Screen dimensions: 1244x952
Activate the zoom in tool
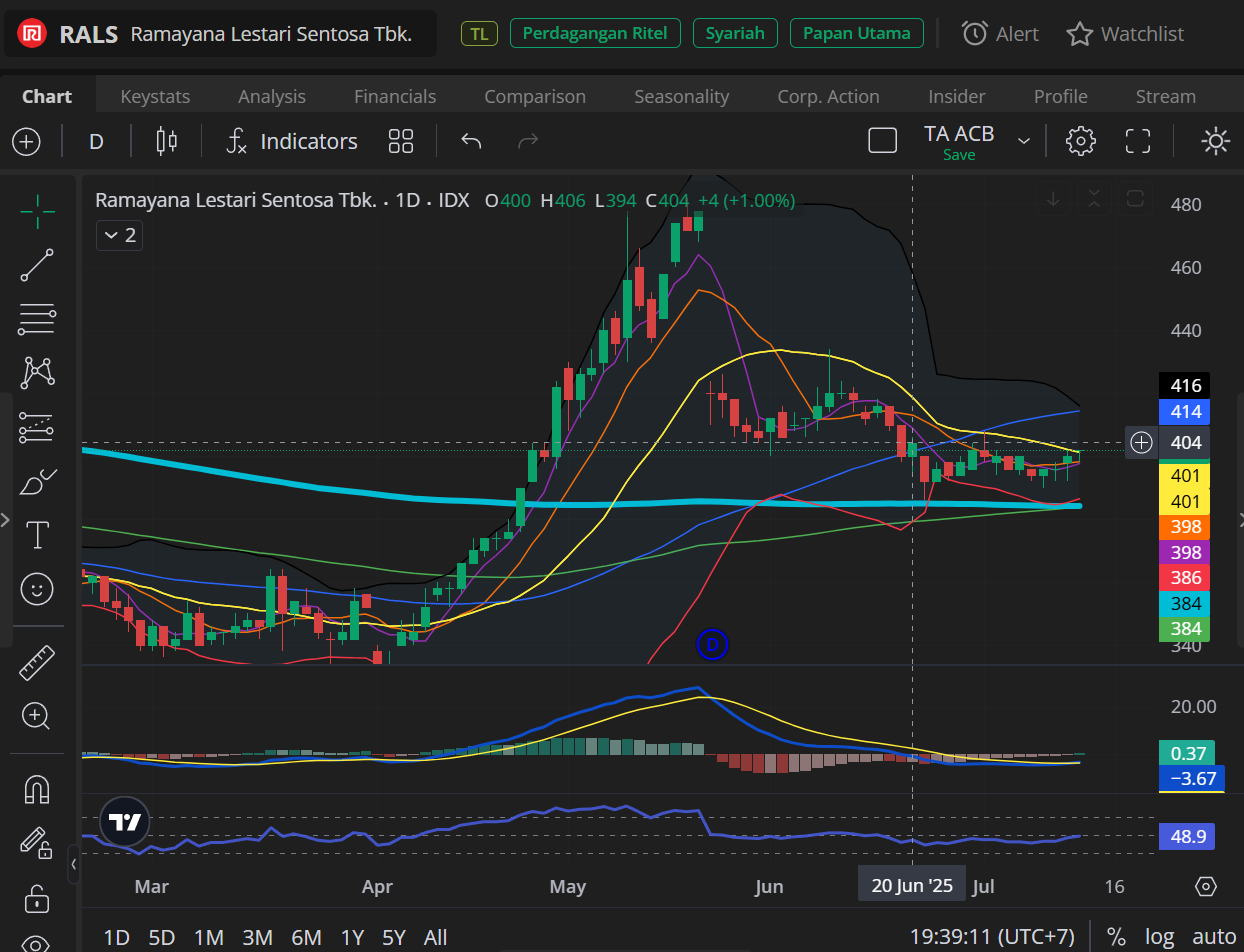37,715
